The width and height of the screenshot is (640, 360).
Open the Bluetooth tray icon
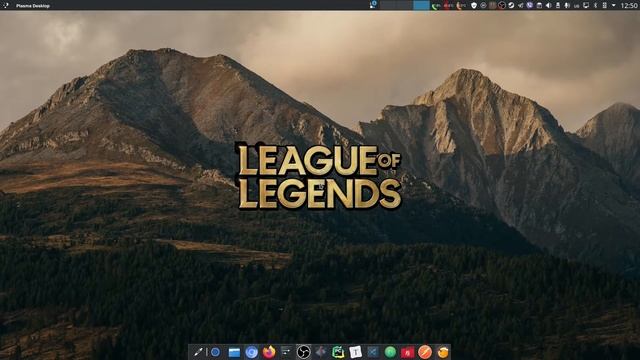[595, 5]
